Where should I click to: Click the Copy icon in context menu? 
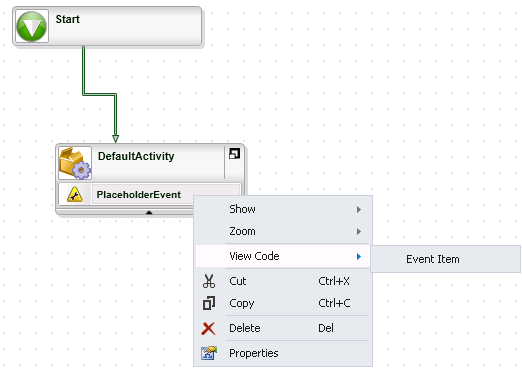point(209,303)
